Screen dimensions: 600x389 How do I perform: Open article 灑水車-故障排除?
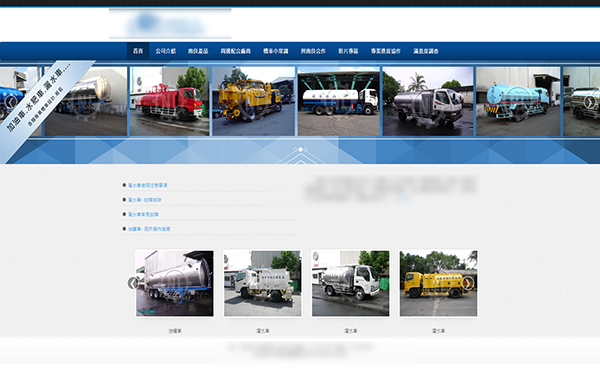click(144, 200)
